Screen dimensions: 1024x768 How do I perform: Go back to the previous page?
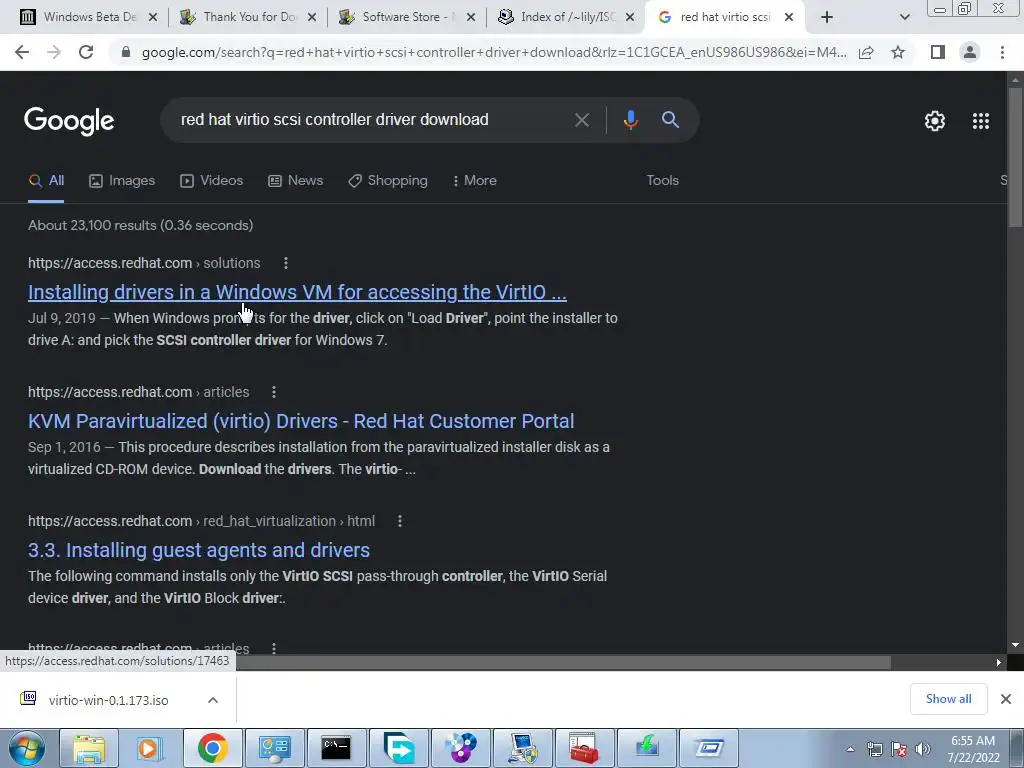22,52
